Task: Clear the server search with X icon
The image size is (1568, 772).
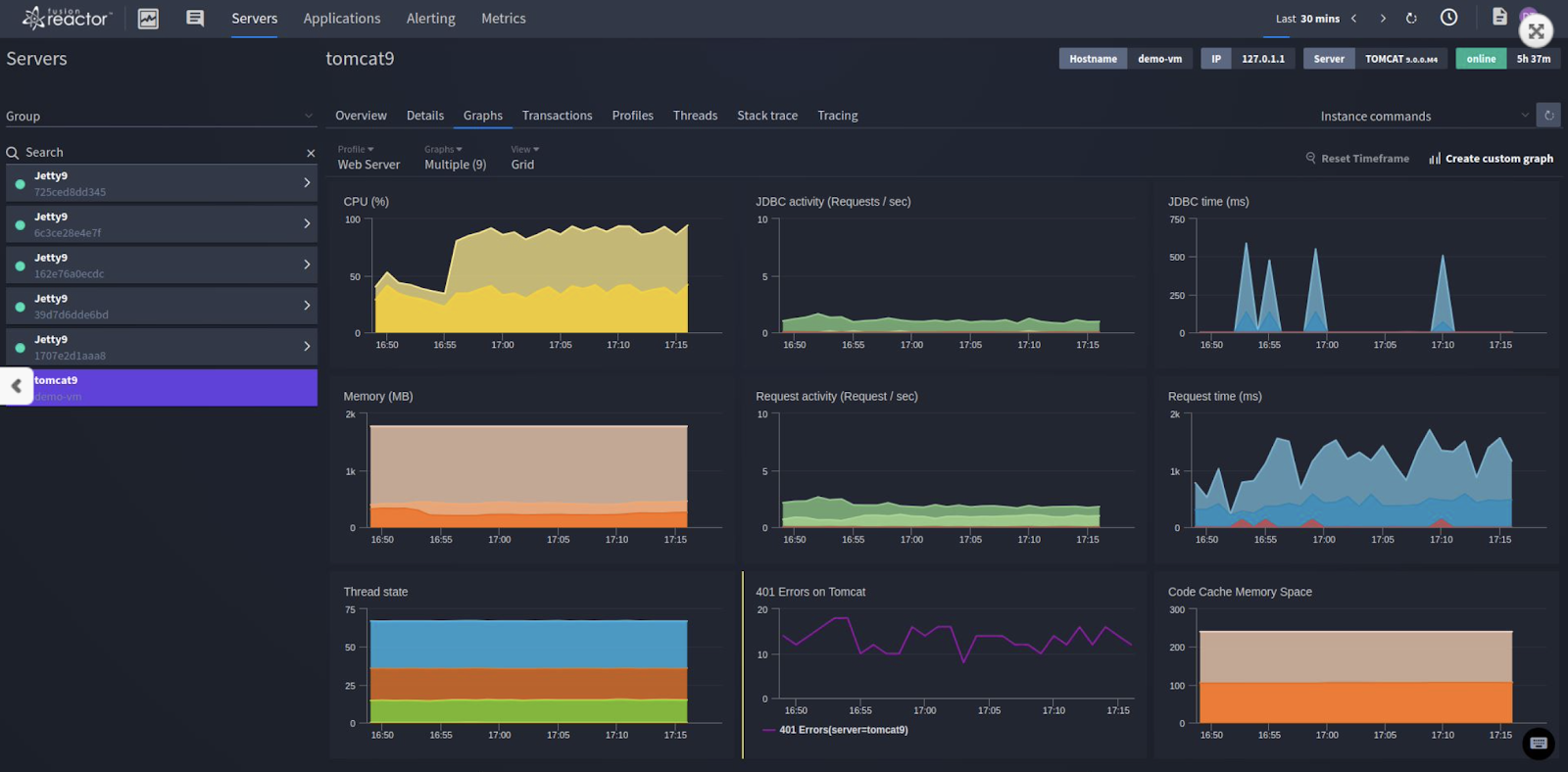Action: coord(311,153)
